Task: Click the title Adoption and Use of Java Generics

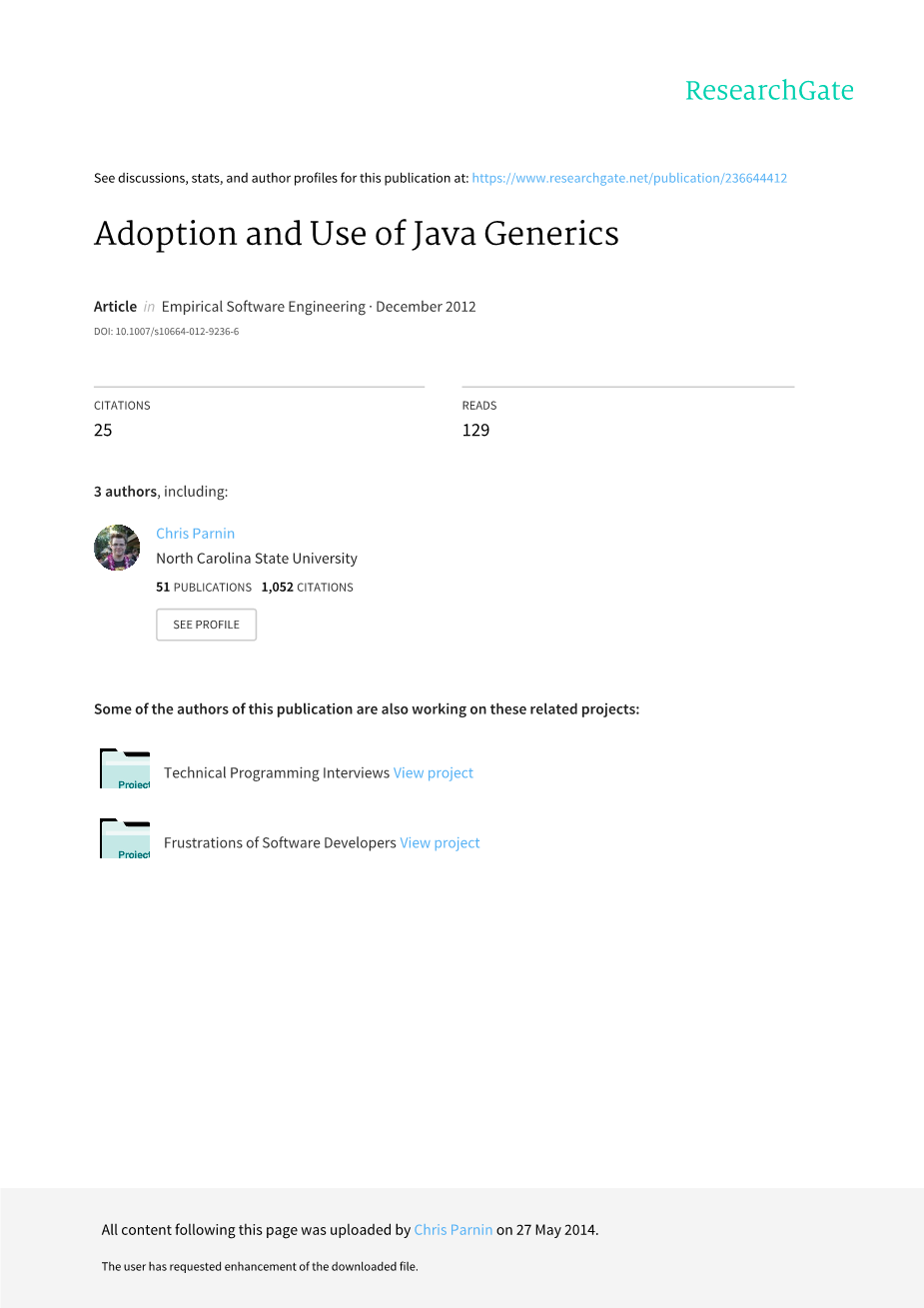Action: tap(357, 234)
